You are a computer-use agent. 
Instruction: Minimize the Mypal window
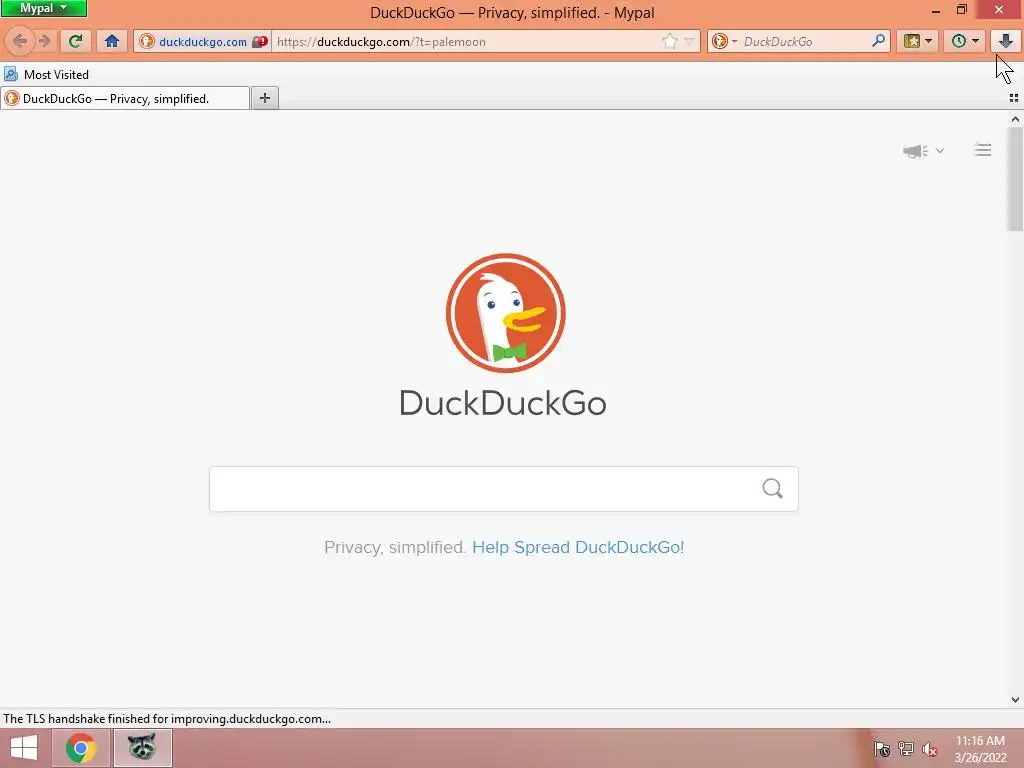(935, 10)
